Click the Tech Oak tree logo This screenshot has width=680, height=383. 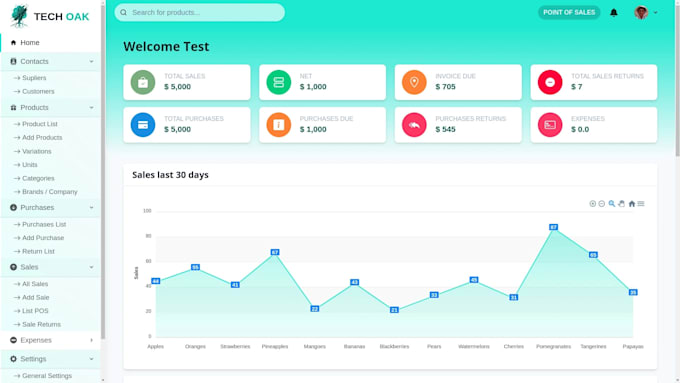[x=19, y=16]
